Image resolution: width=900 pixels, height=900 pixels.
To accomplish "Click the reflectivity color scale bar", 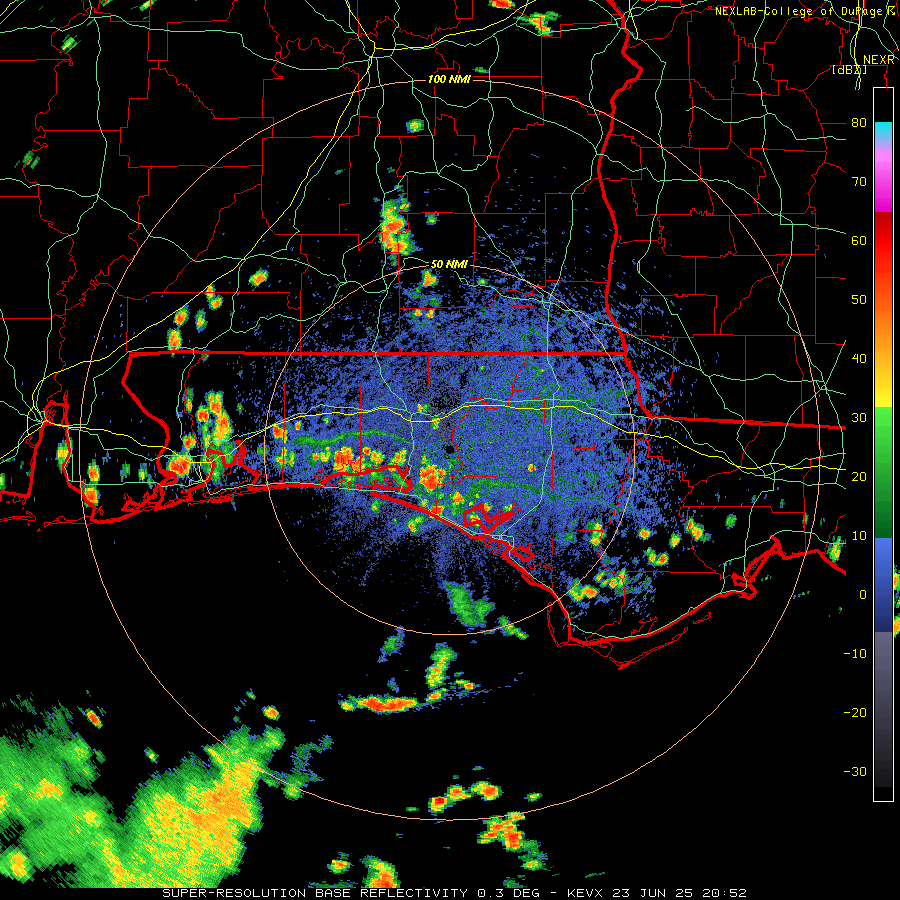I will (883, 444).
